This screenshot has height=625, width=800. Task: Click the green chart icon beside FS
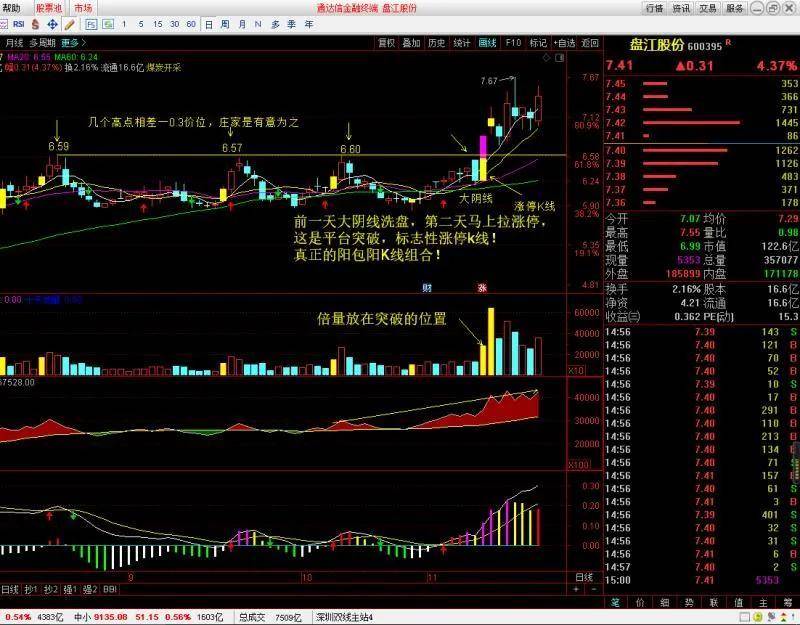pos(108,24)
